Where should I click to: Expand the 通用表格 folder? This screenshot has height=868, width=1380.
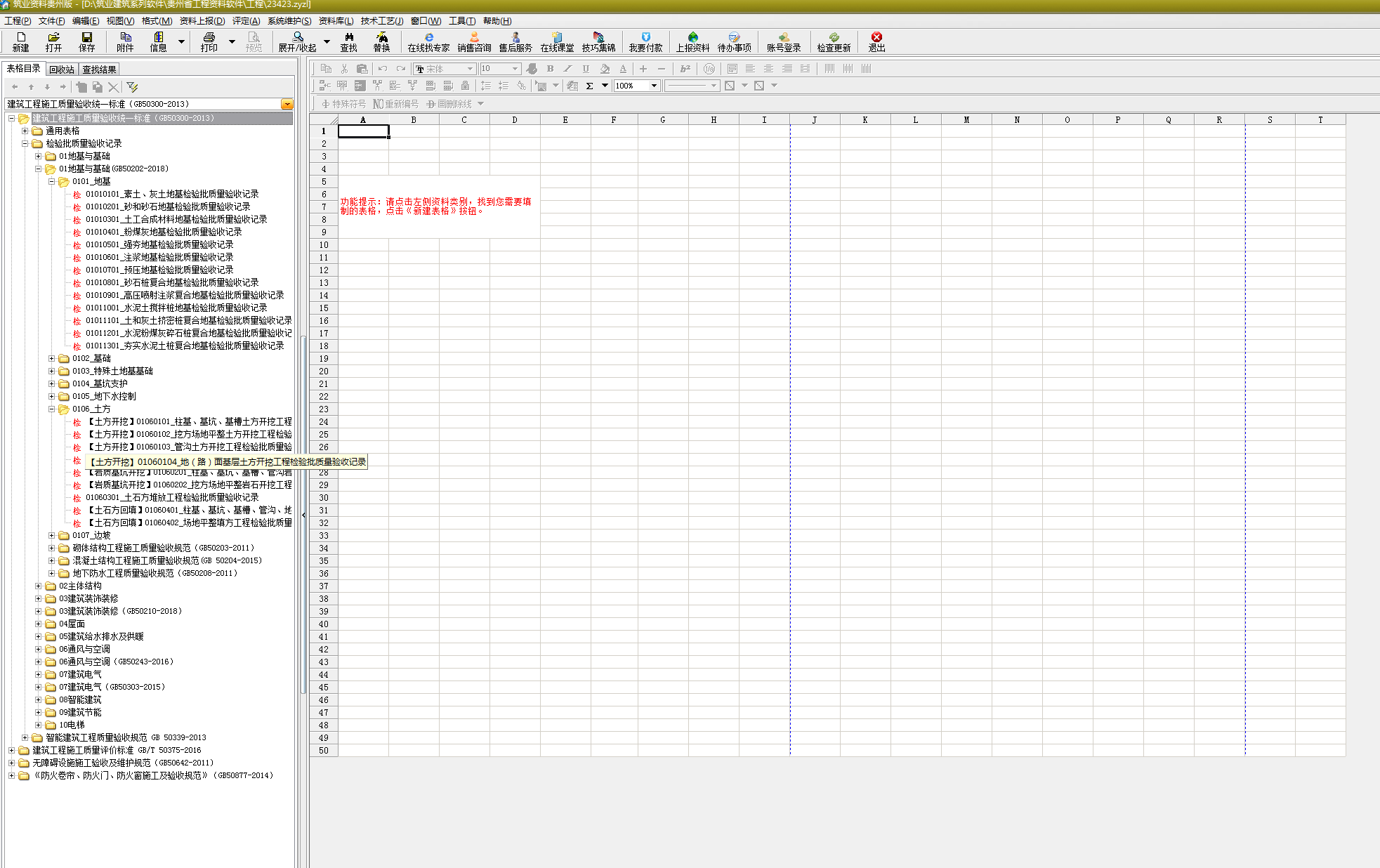point(25,131)
